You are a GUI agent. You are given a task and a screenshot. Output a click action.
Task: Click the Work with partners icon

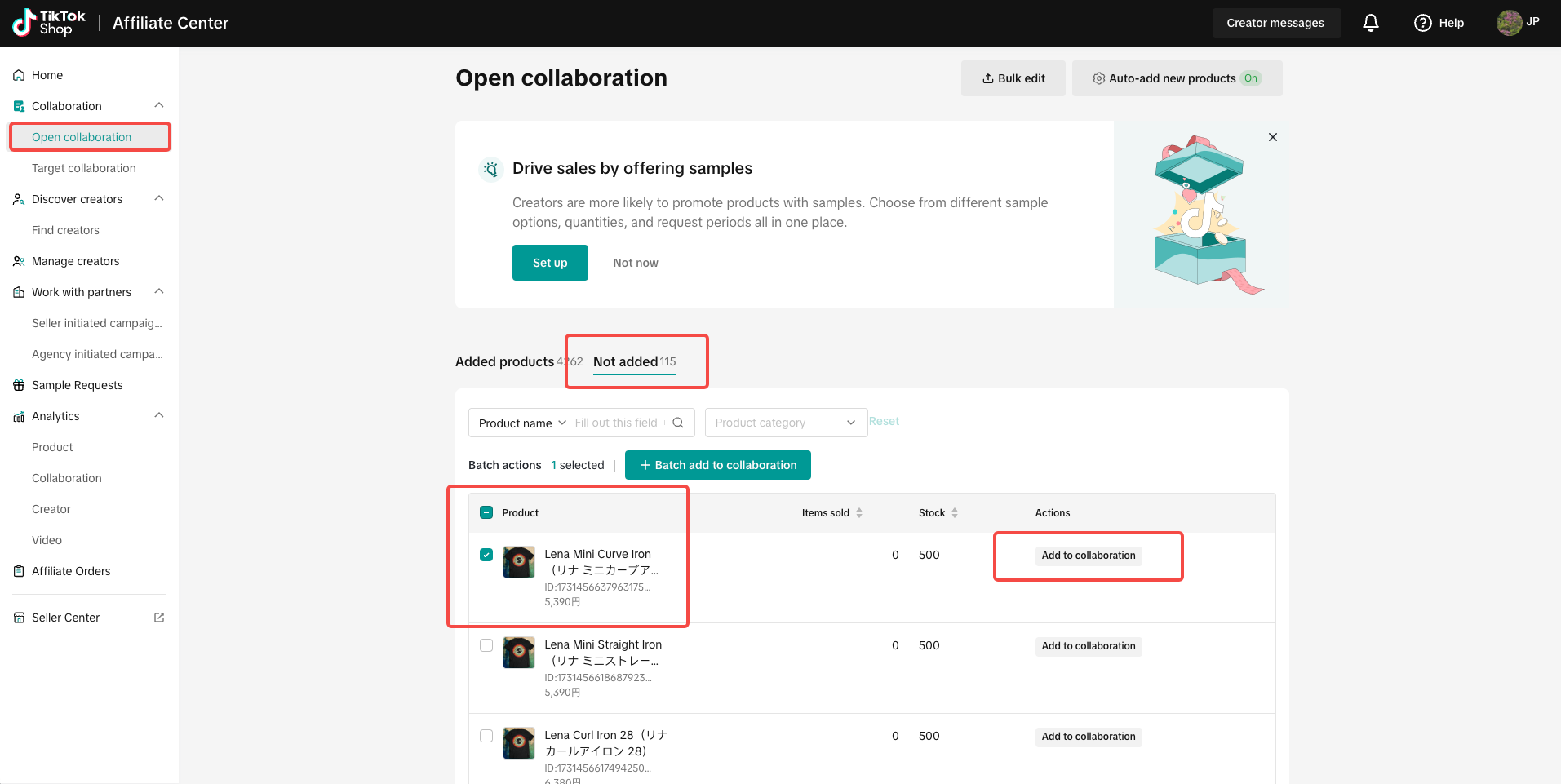[19, 292]
